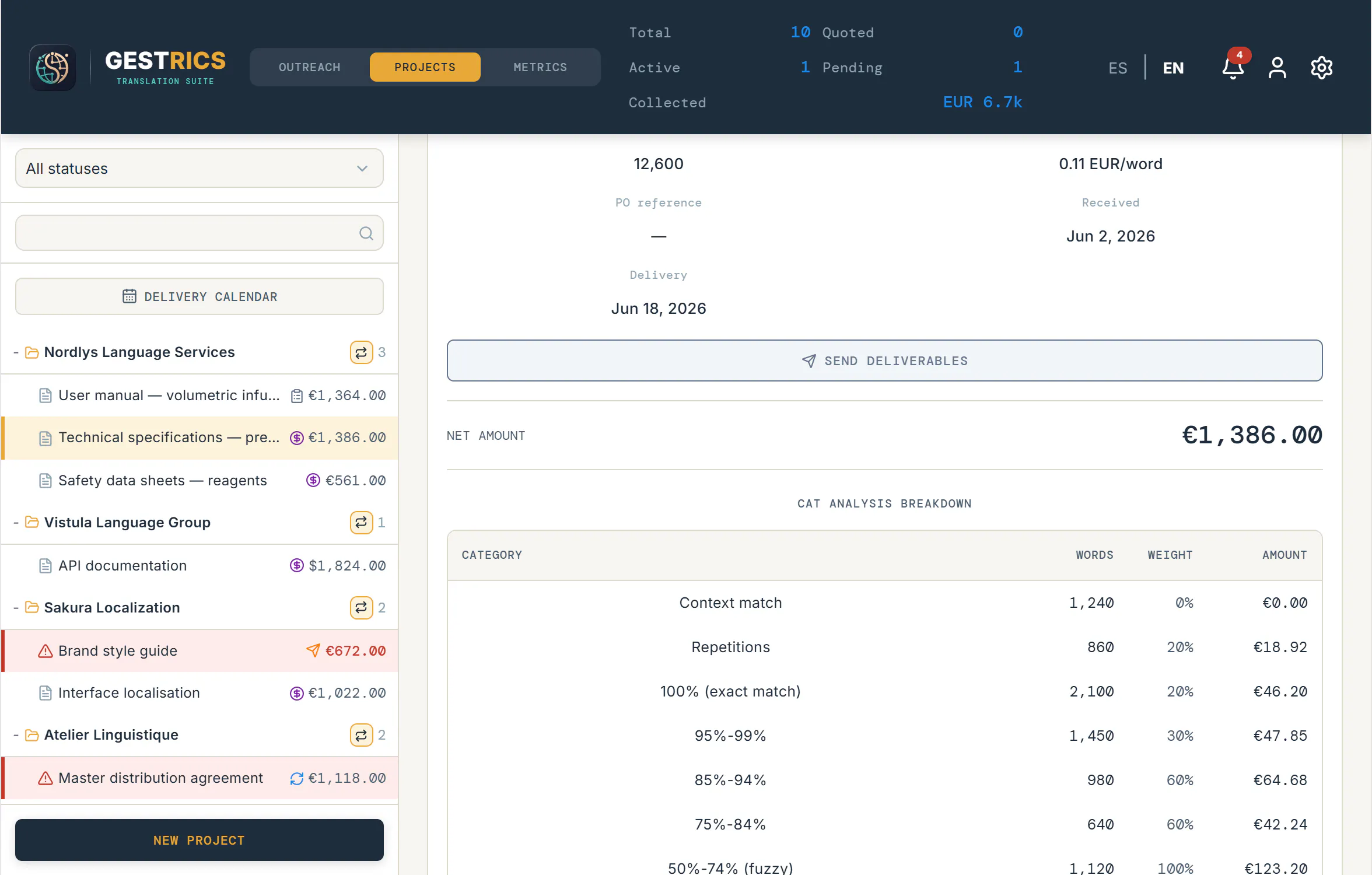Click the paid status icon on API documentation
The width and height of the screenshot is (1372, 875).
pyautogui.click(x=296, y=566)
